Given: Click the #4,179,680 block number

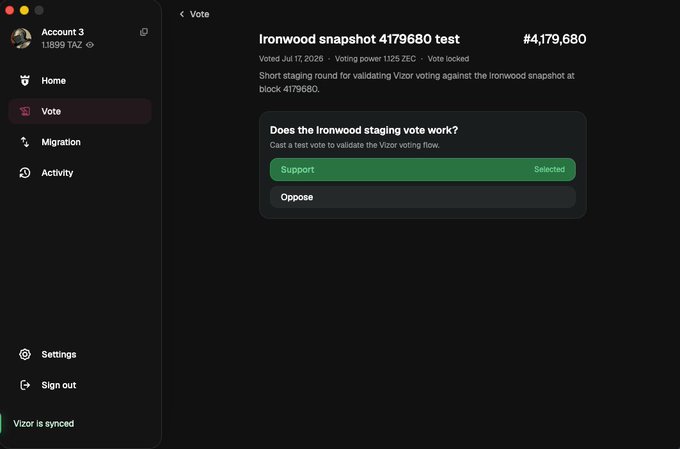Looking at the screenshot, I should point(555,39).
